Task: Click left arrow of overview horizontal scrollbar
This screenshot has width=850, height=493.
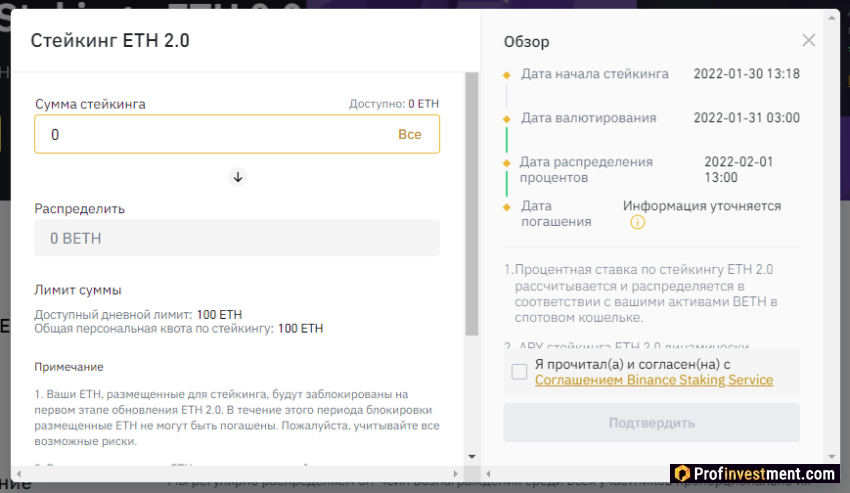Action: tap(488, 473)
